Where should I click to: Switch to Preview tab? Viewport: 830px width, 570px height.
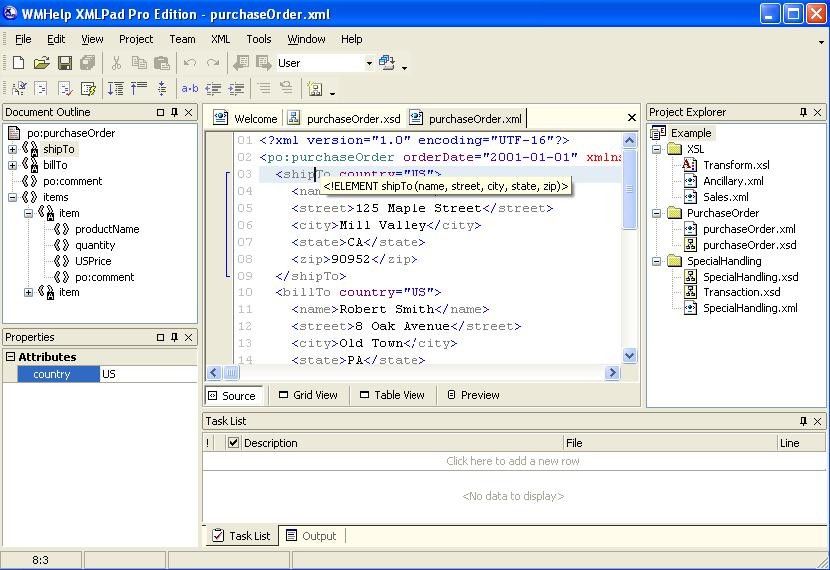[x=474, y=395]
